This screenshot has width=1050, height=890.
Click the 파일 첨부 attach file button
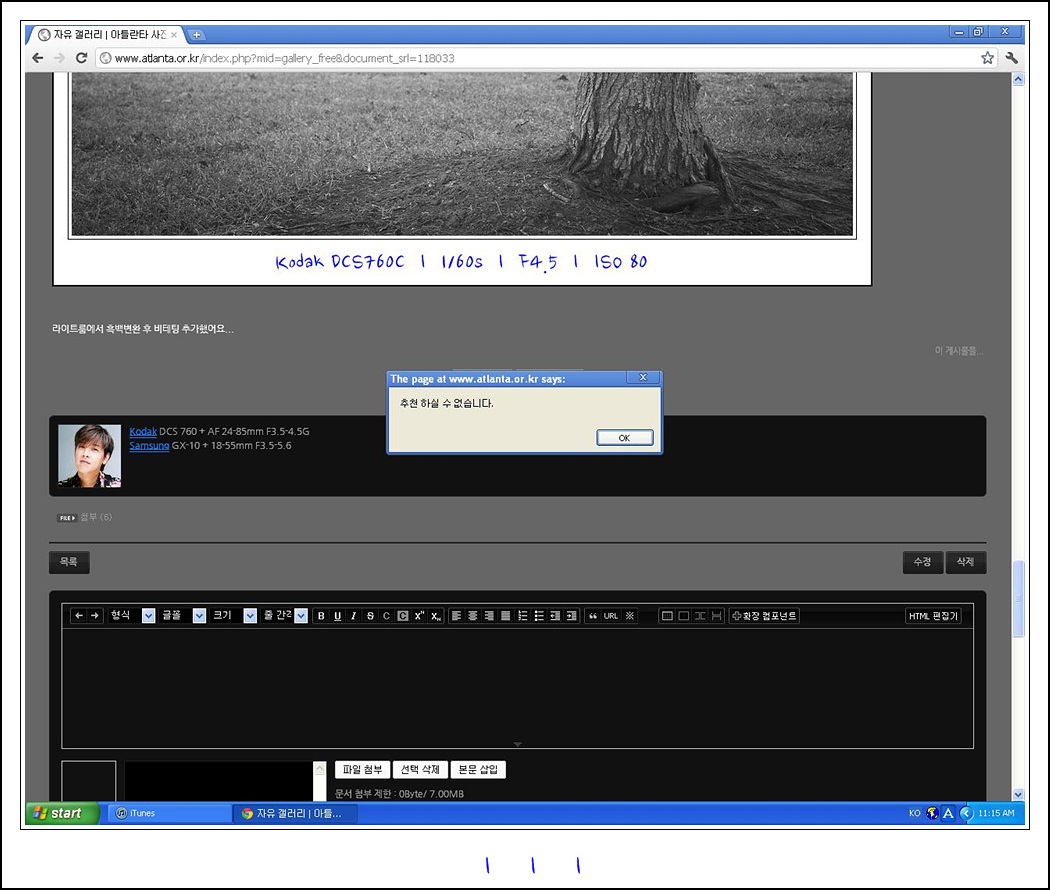(x=361, y=770)
